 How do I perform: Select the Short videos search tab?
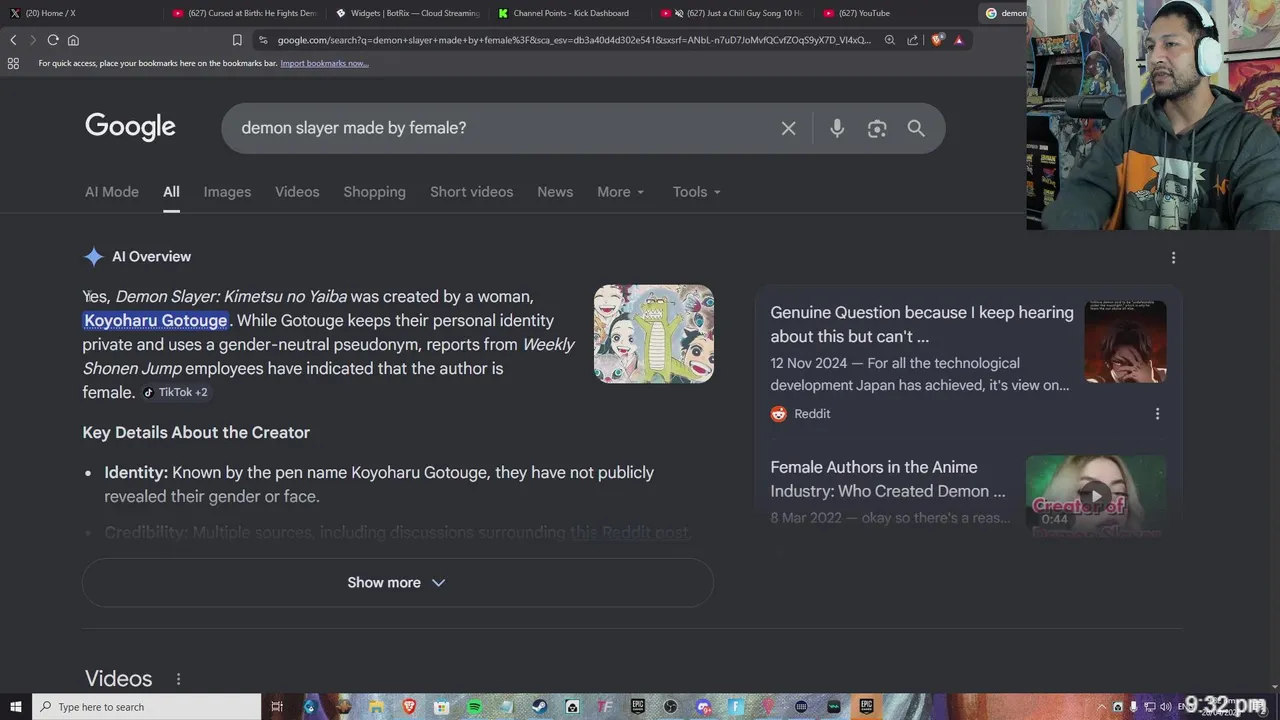(471, 192)
